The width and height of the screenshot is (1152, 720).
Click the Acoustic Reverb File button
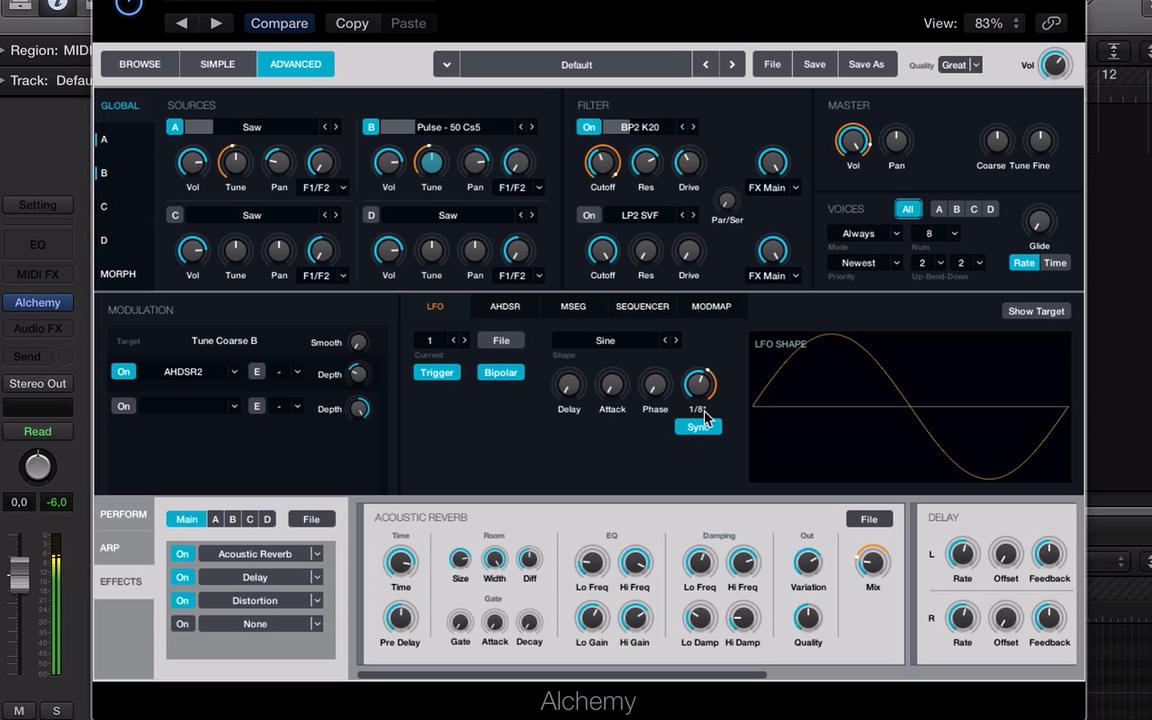[x=869, y=519]
